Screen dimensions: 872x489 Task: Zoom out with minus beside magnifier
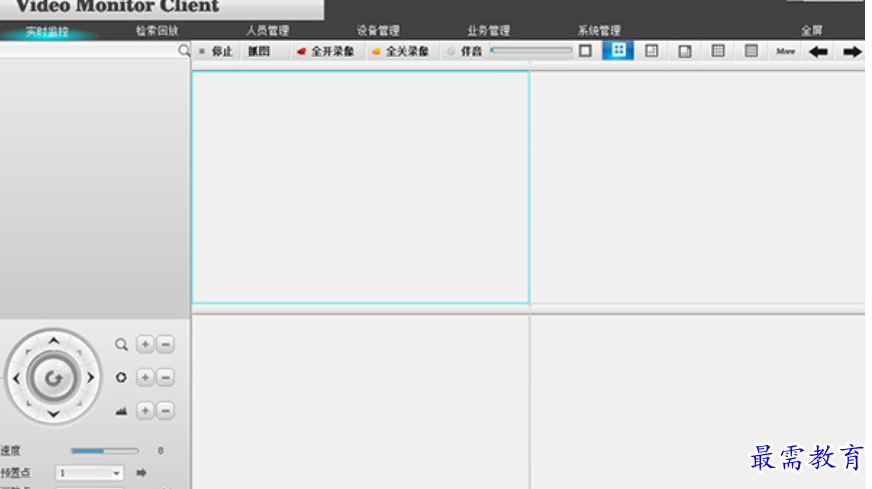166,344
